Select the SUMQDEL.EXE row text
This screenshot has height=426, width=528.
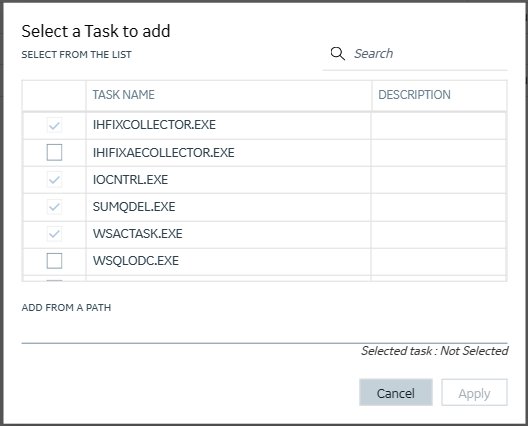pyautogui.click(x=134, y=206)
